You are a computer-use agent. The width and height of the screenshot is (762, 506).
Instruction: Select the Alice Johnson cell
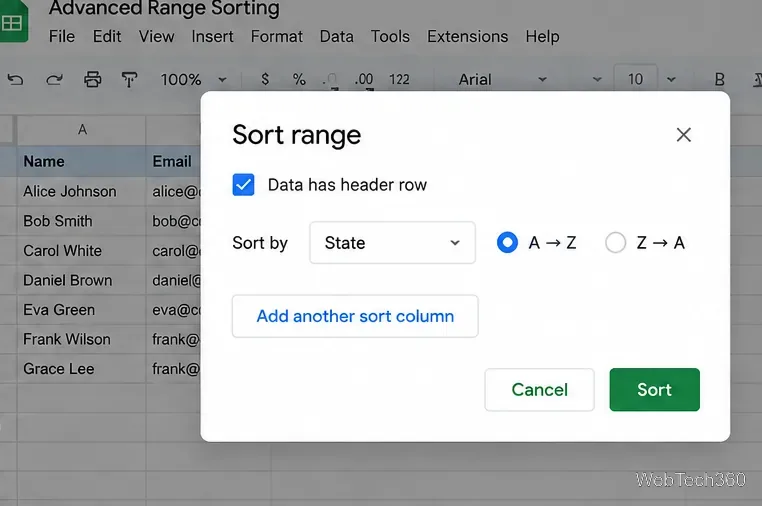(x=82, y=192)
